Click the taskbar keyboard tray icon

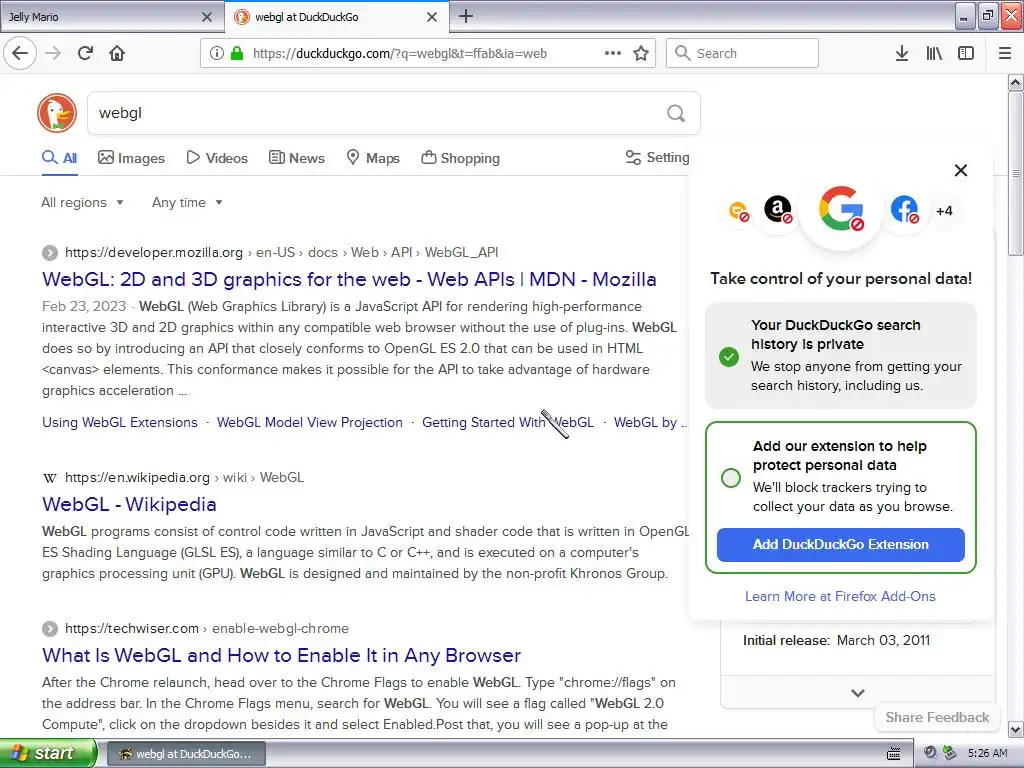point(894,754)
